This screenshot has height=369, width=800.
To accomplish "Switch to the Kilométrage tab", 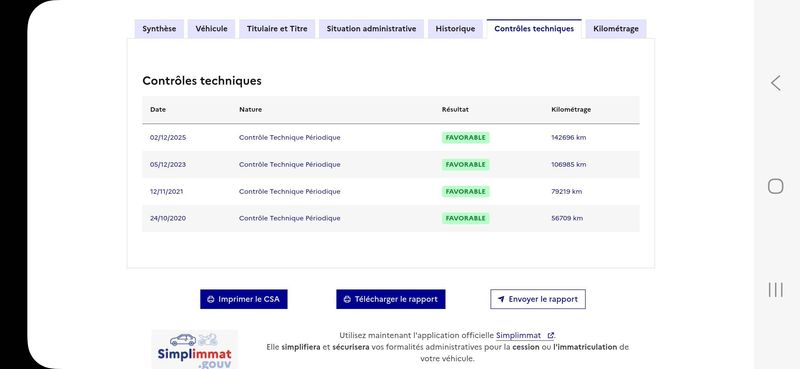I will coord(616,29).
